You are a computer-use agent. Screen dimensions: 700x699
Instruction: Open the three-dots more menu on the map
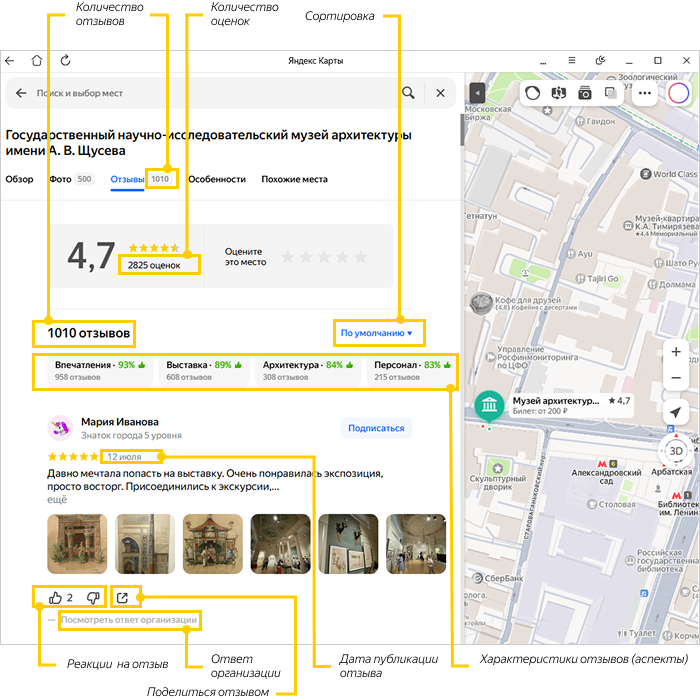click(645, 93)
